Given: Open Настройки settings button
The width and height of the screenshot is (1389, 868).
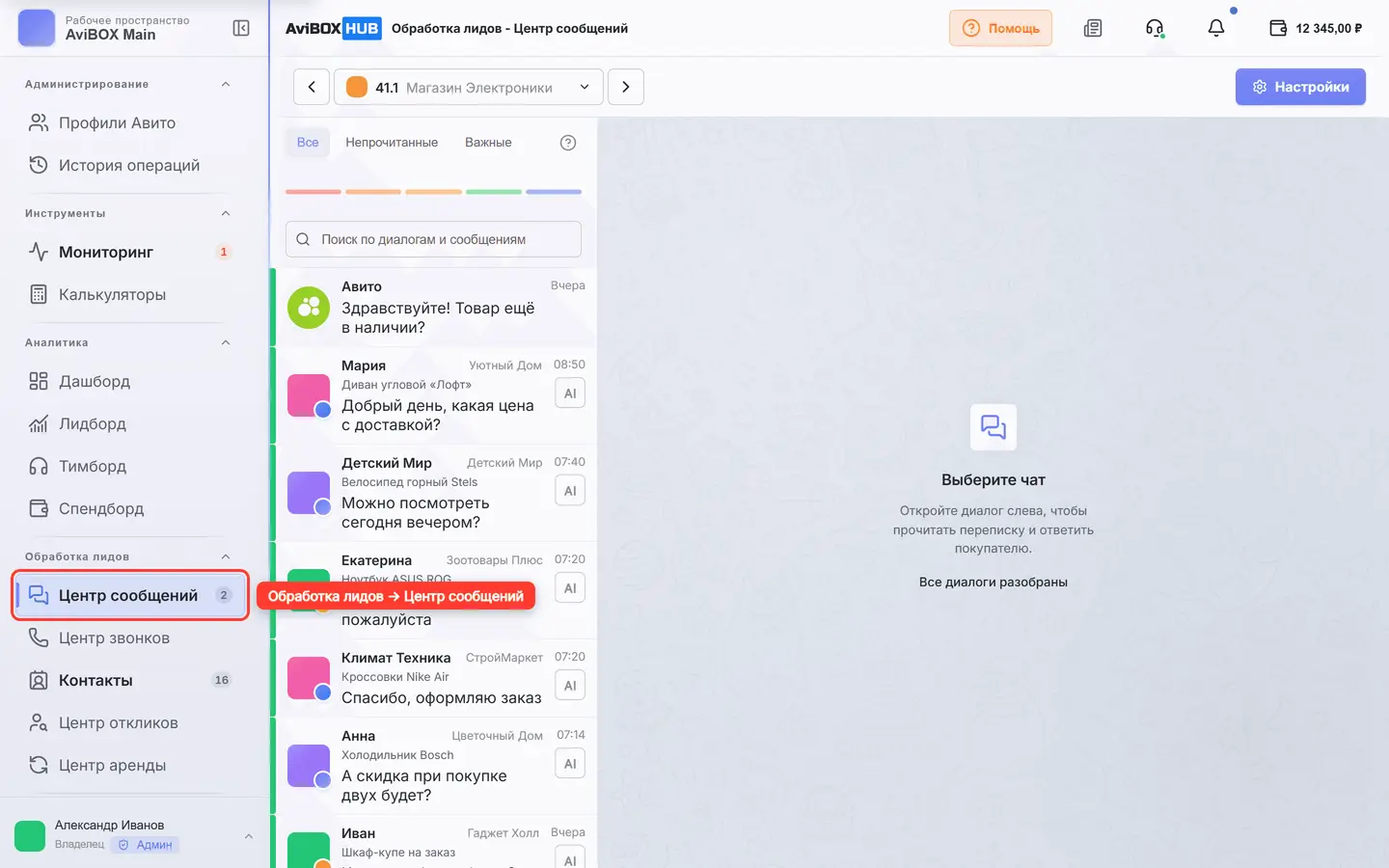Looking at the screenshot, I should pyautogui.click(x=1300, y=87).
